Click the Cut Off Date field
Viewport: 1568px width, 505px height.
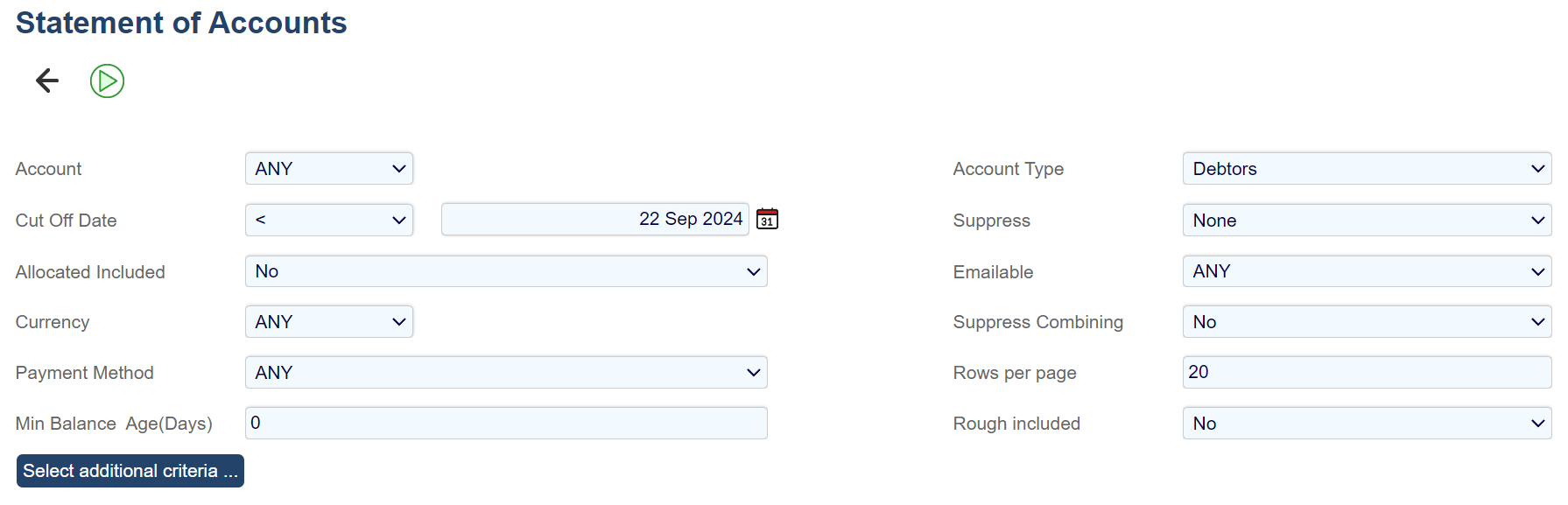point(595,219)
